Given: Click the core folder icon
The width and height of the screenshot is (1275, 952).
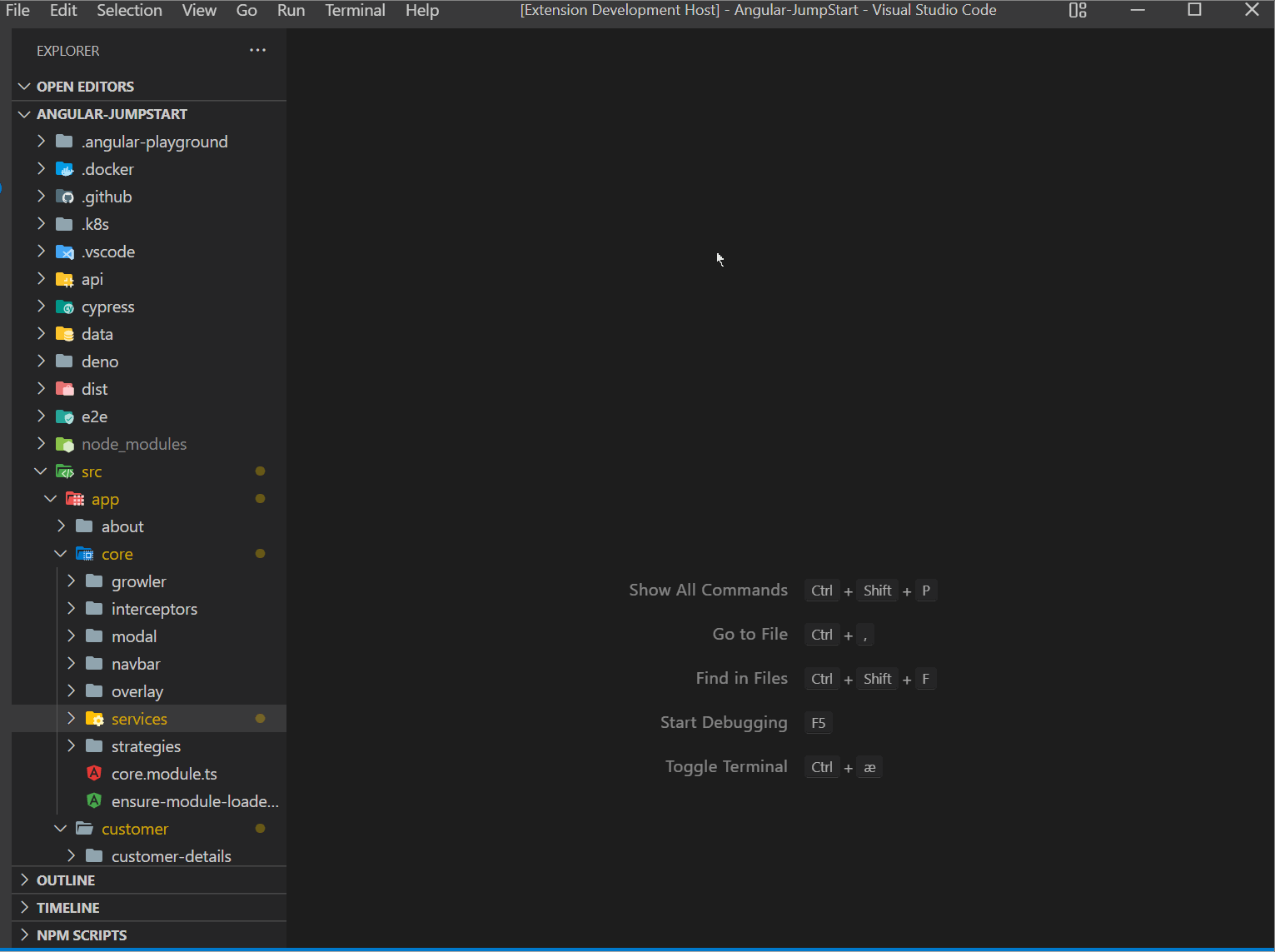Looking at the screenshot, I should coord(84,554).
